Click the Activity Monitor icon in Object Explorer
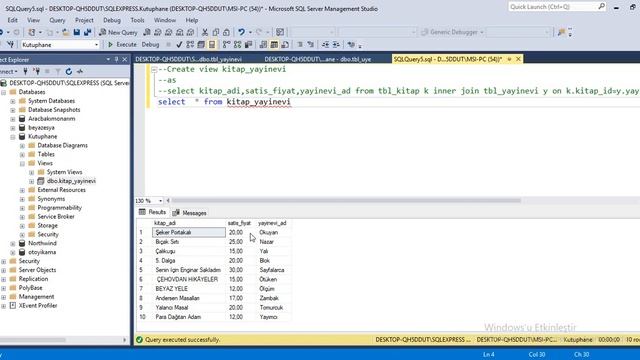Image resolution: width=640 pixels, height=360 pixels. point(80,71)
